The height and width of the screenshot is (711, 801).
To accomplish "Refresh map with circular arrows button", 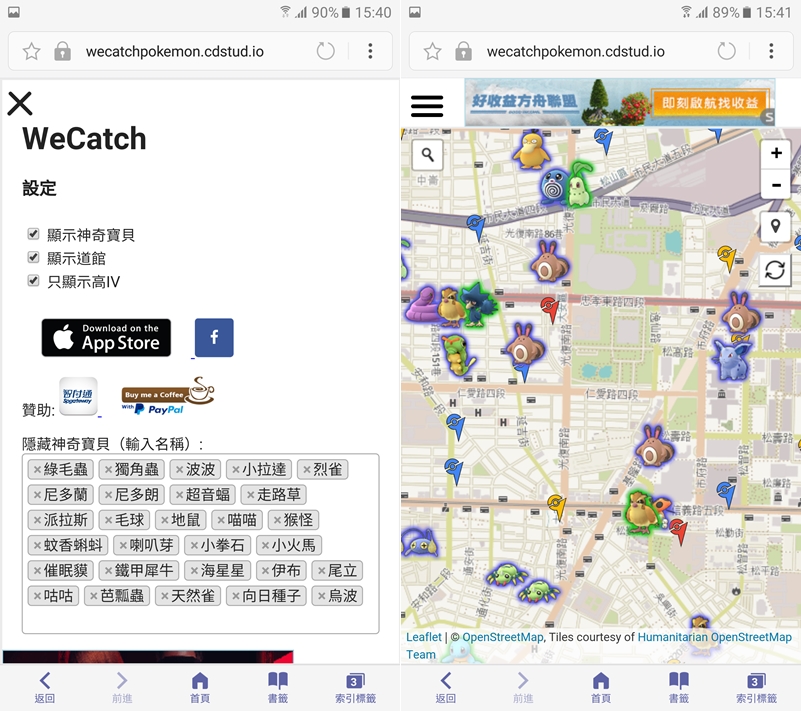I will point(775,270).
